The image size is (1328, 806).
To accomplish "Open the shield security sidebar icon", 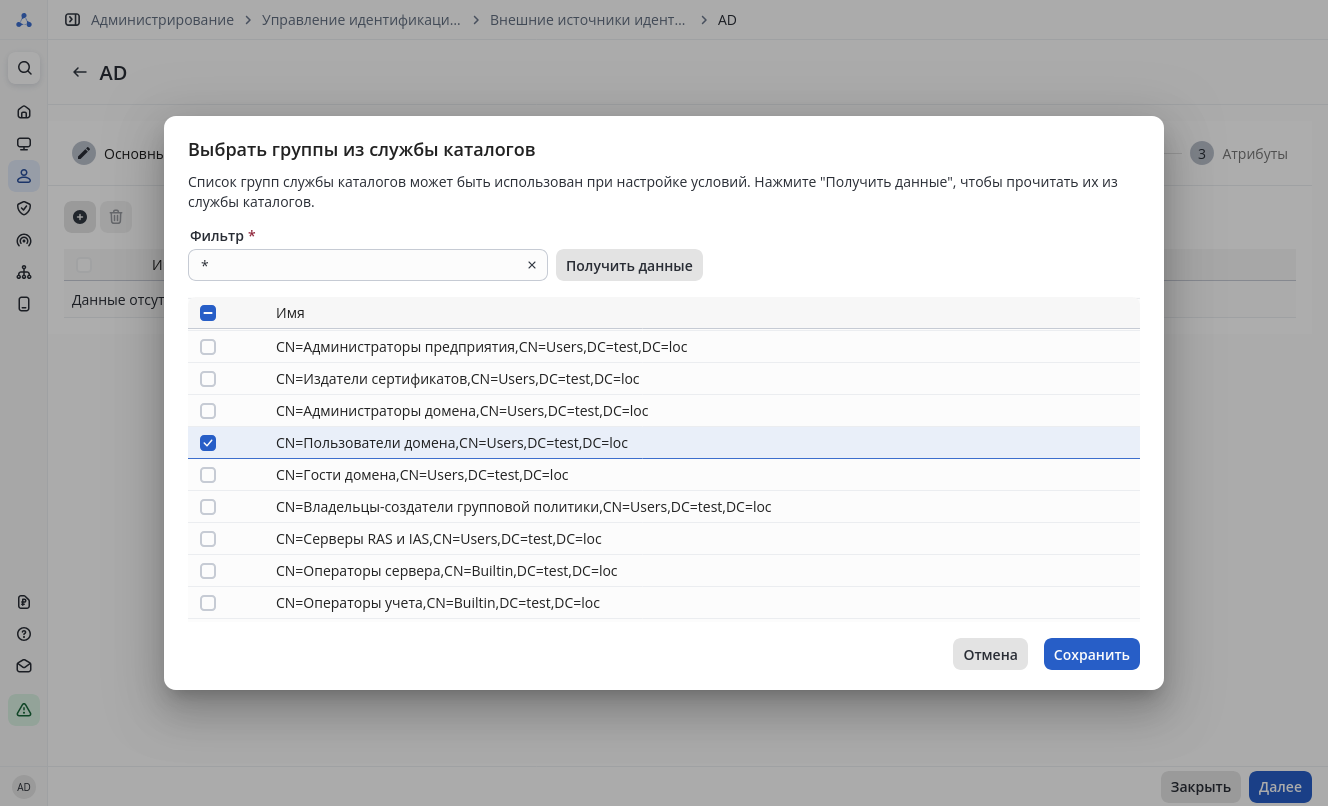I will tap(24, 208).
